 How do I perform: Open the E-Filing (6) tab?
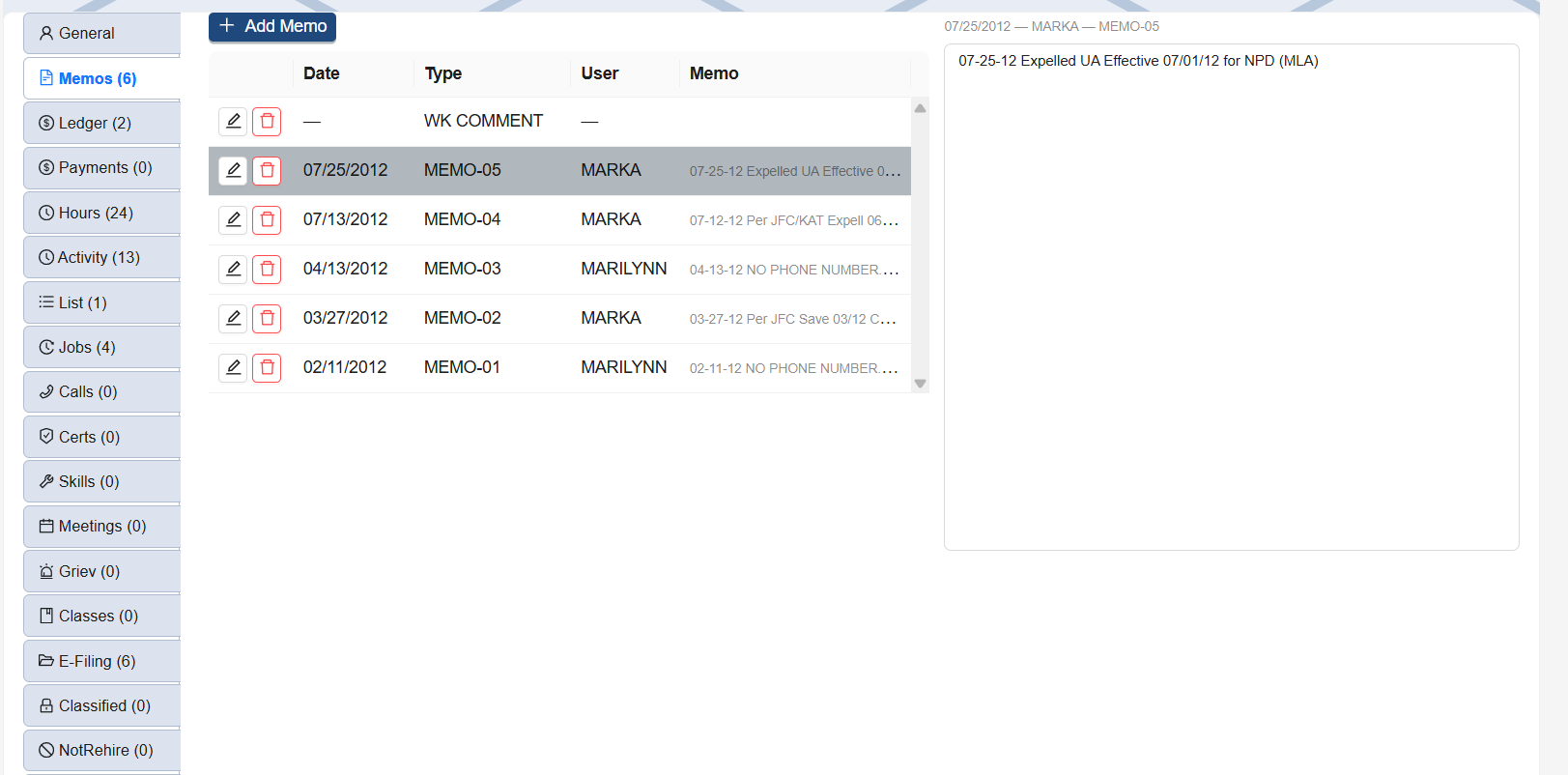101,661
